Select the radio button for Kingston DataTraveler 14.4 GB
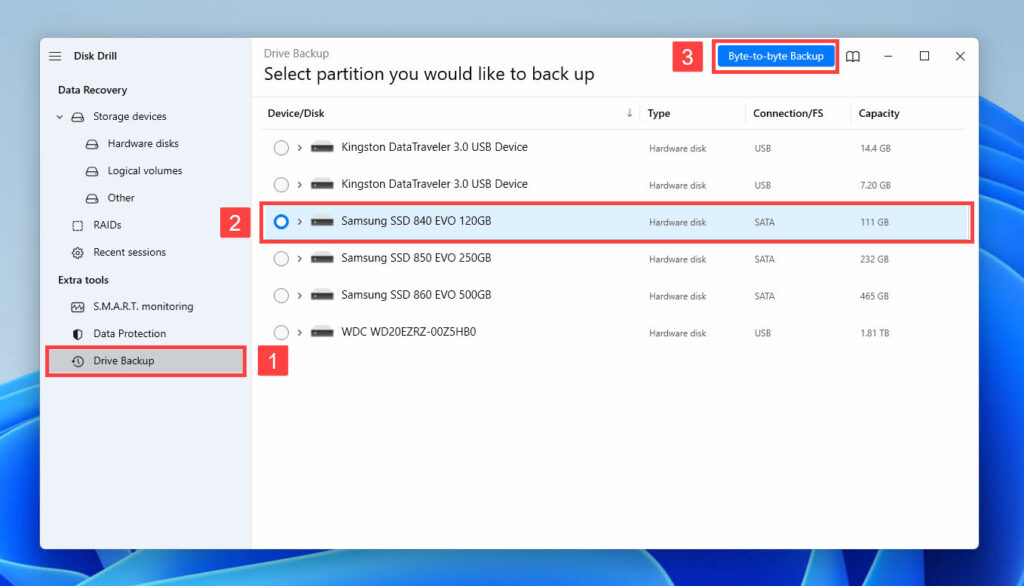Screen dimensions: 1024x586 pos(280,147)
